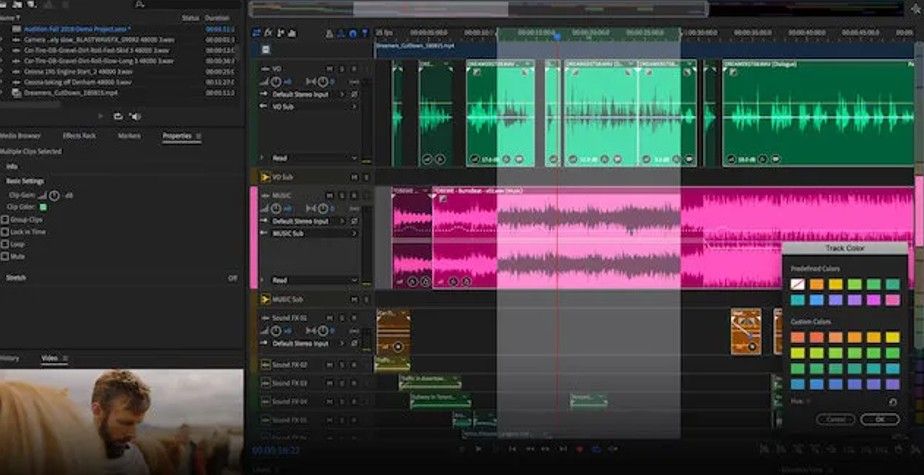
Task: Click the search icon in Files panel
Action: (139, 4)
